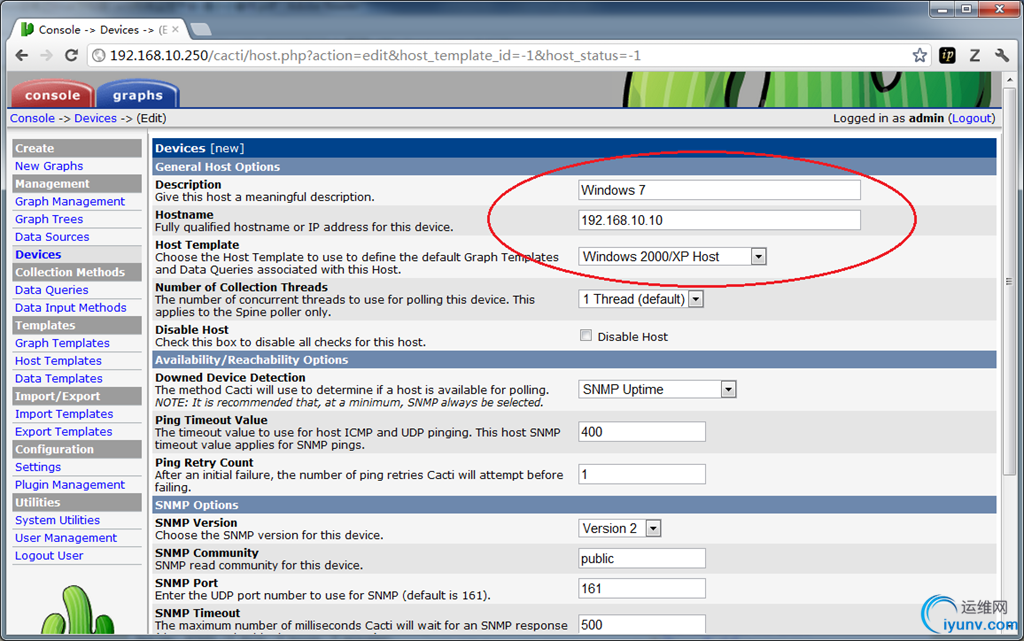Switch to the graphs tab
Image resolution: width=1024 pixels, height=641 pixels.
click(137, 95)
